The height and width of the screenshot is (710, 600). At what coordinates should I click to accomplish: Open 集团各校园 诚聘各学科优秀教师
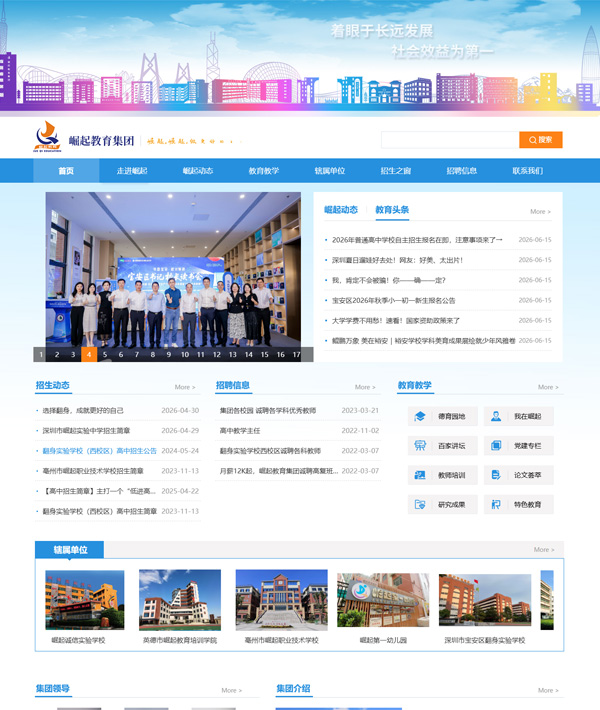[x=268, y=410]
